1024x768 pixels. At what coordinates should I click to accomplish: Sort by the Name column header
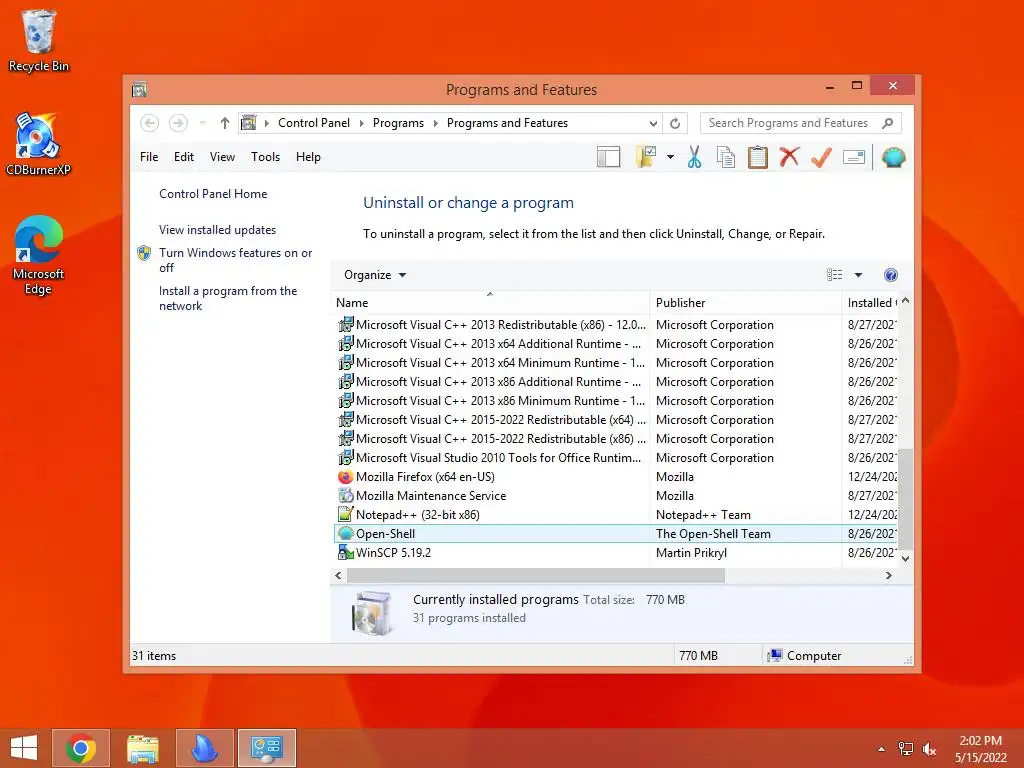490,303
